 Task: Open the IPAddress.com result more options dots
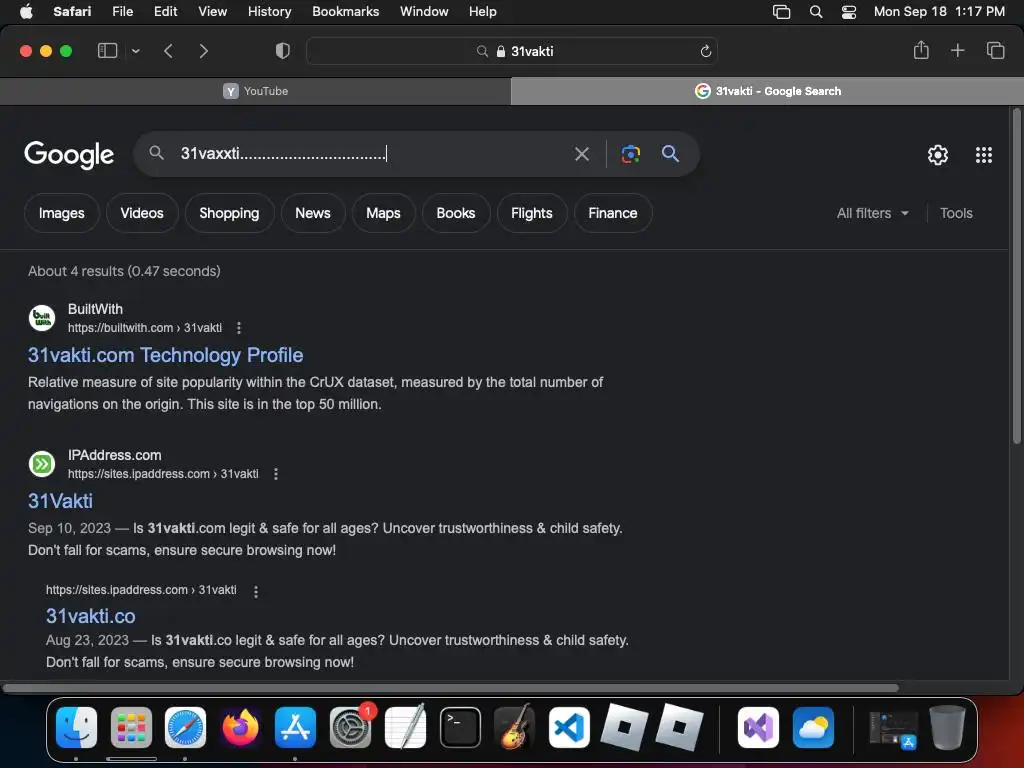[276, 474]
